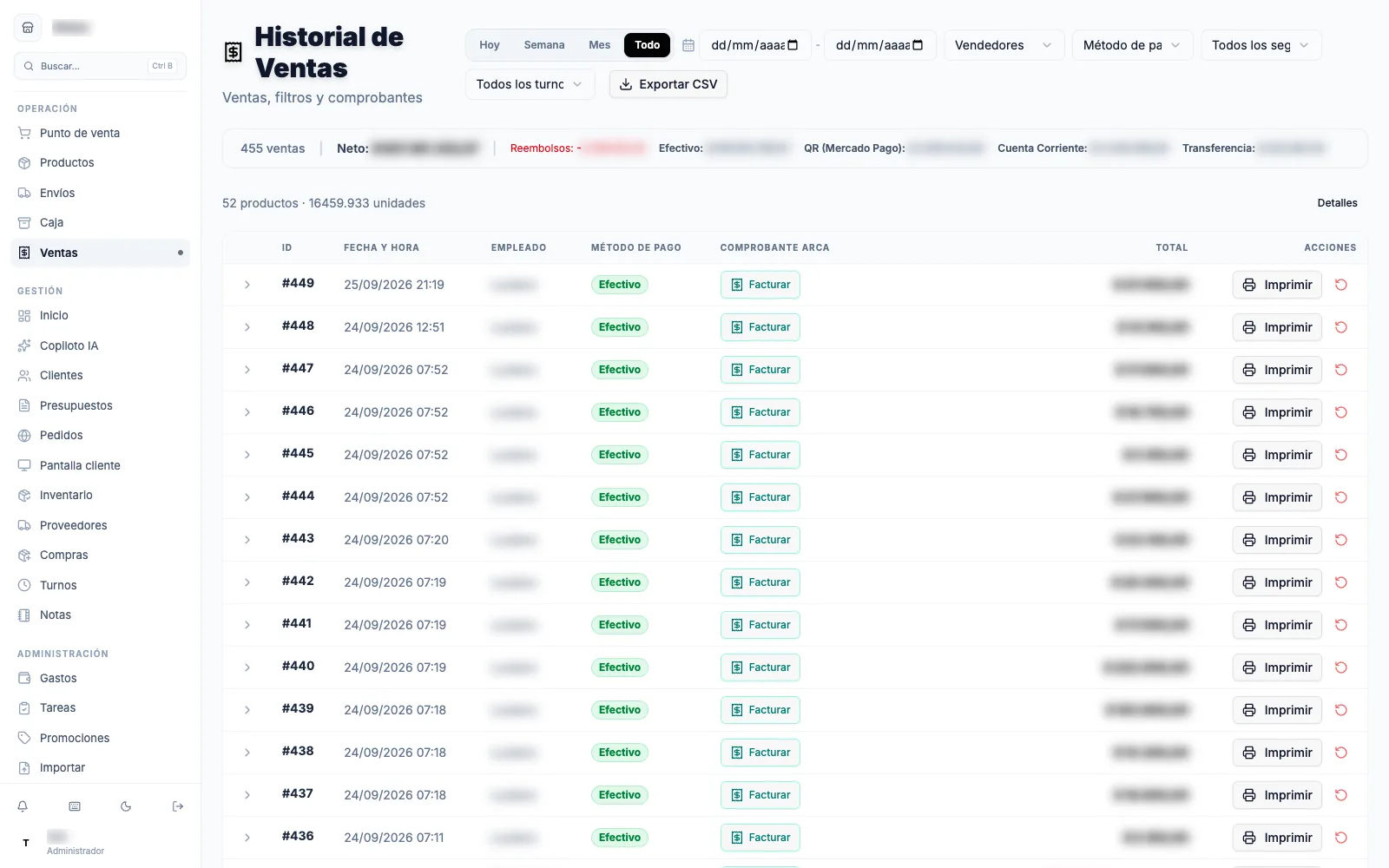This screenshot has width=1389, height=868.
Task: Click Imprimir for sale #441
Action: [1277, 625]
